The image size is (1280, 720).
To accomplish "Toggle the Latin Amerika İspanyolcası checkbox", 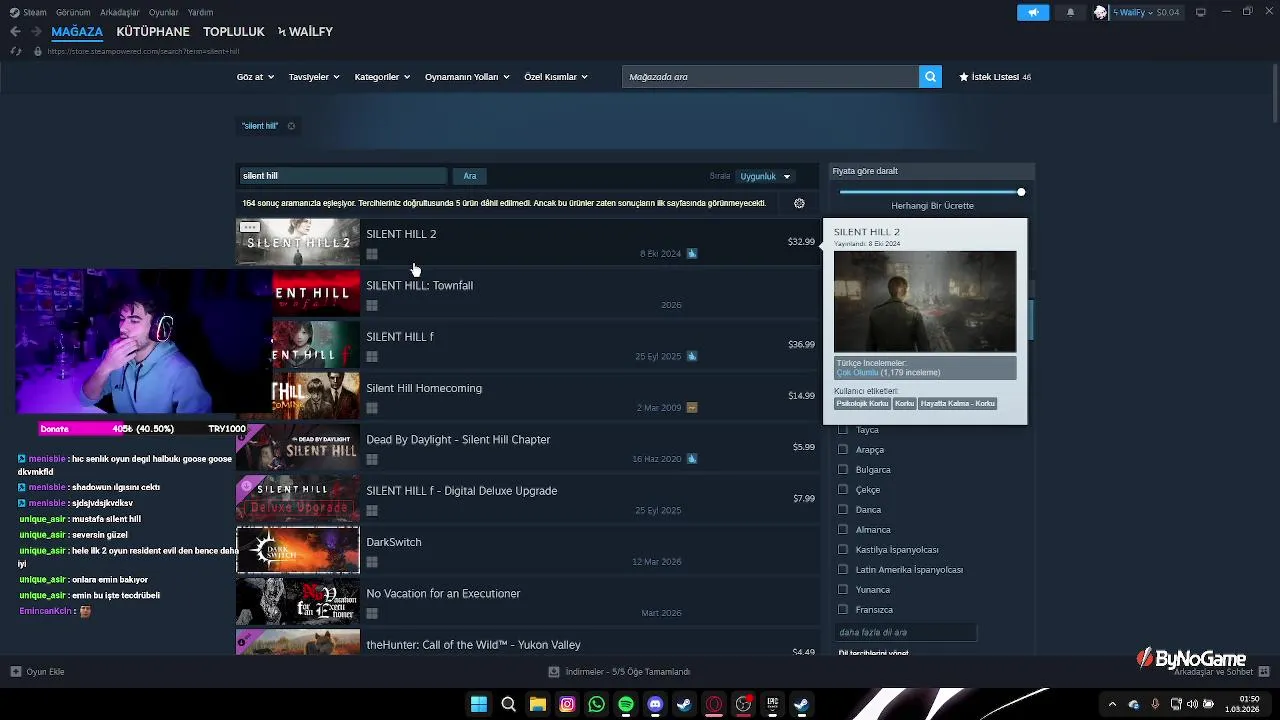I will pyautogui.click(x=843, y=570).
